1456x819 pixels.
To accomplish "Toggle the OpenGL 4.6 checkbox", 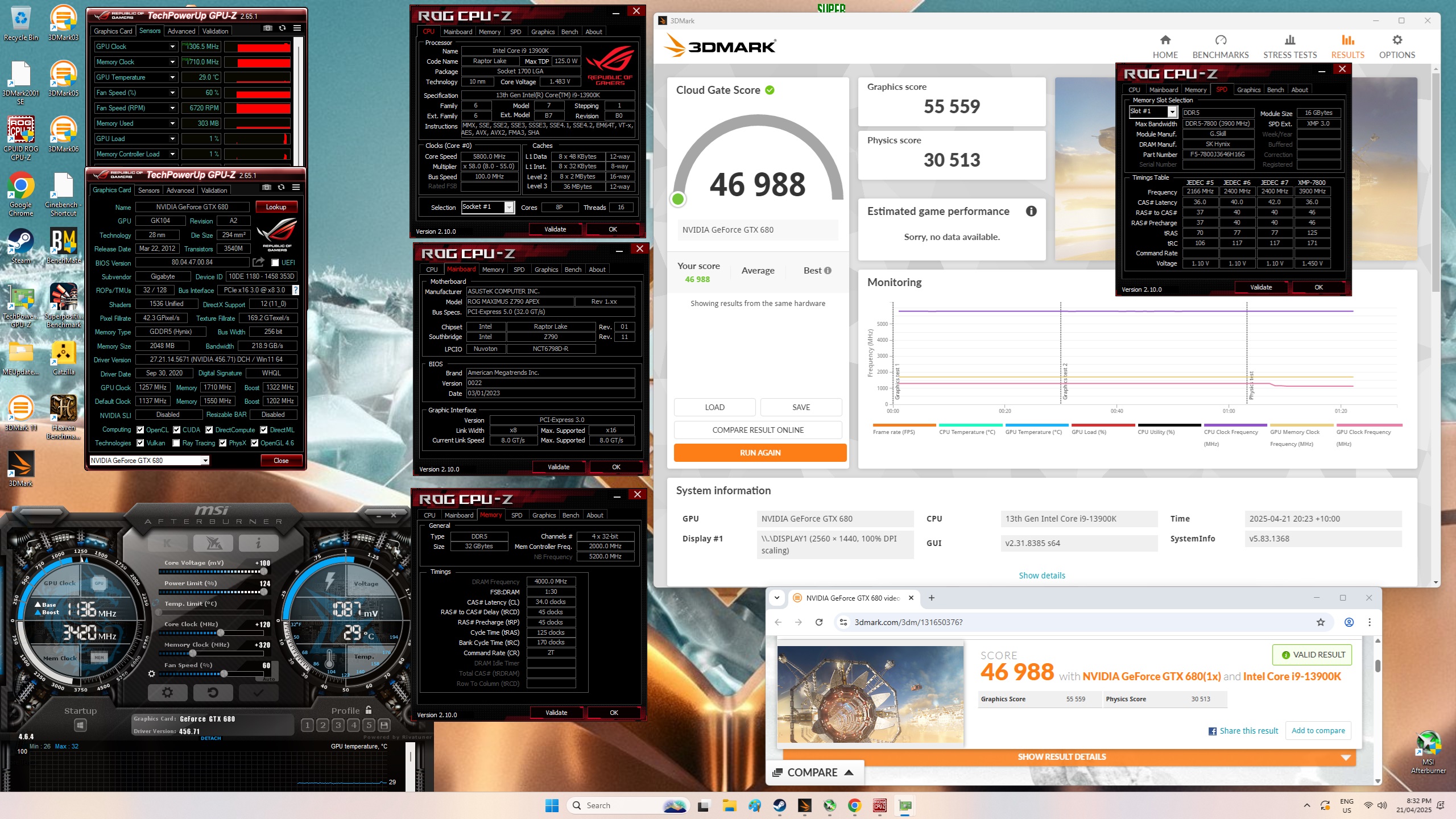I will (255, 443).
